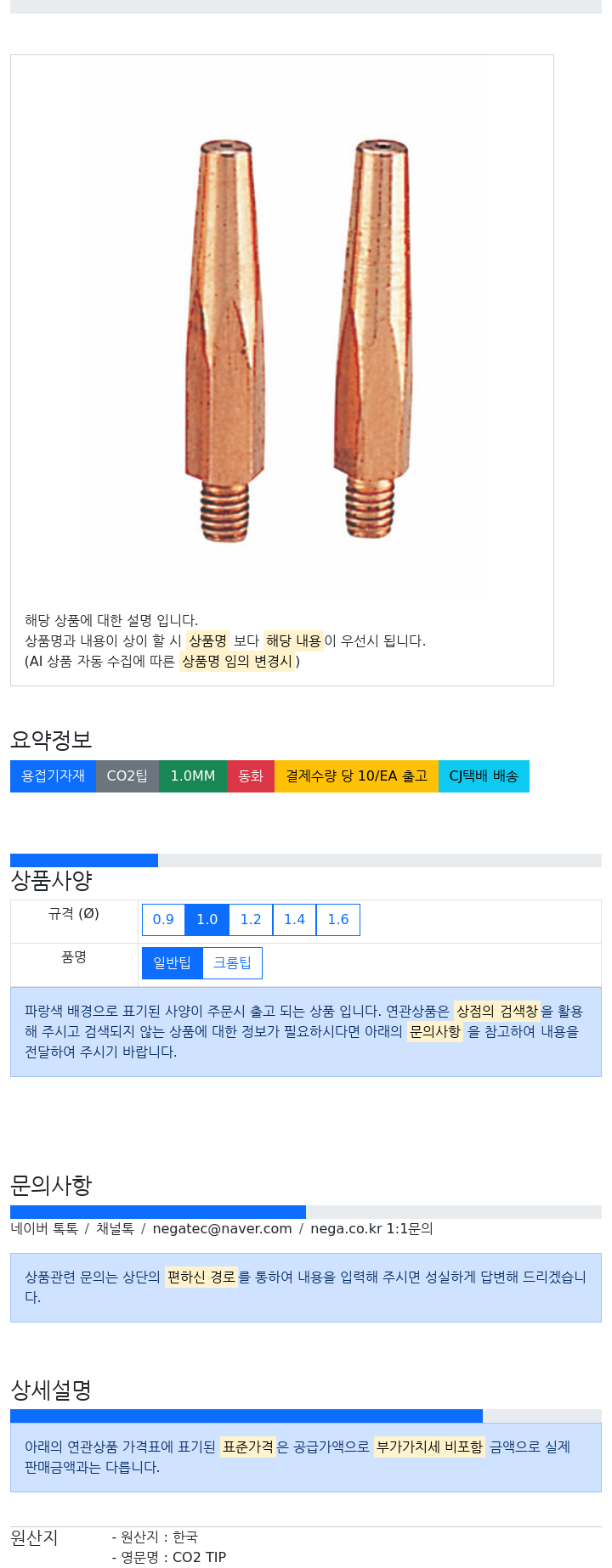Click the highlighted 상점의 검색창 text

pyautogui.click(x=497, y=1012)
